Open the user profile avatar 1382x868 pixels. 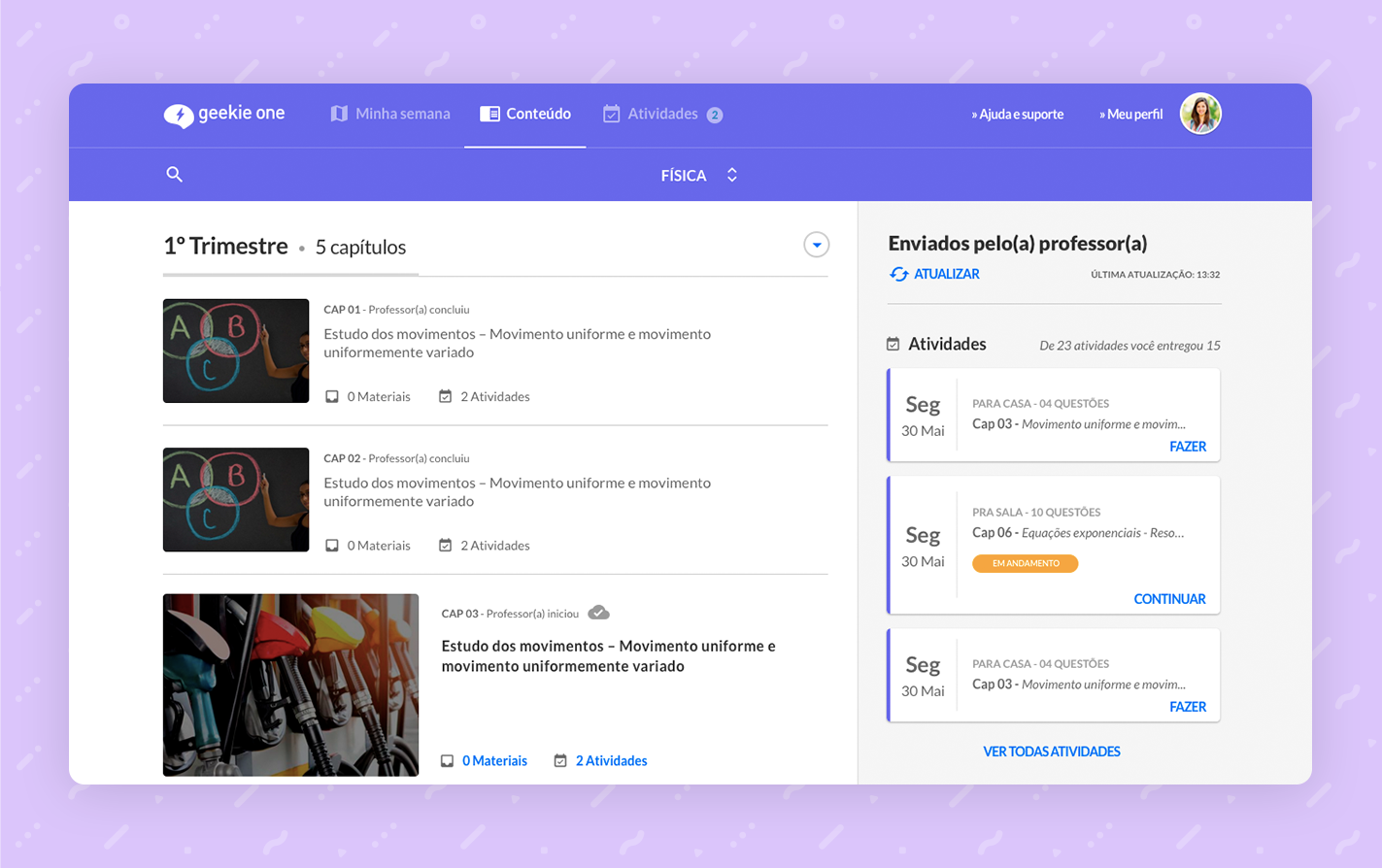point(1200,114)
